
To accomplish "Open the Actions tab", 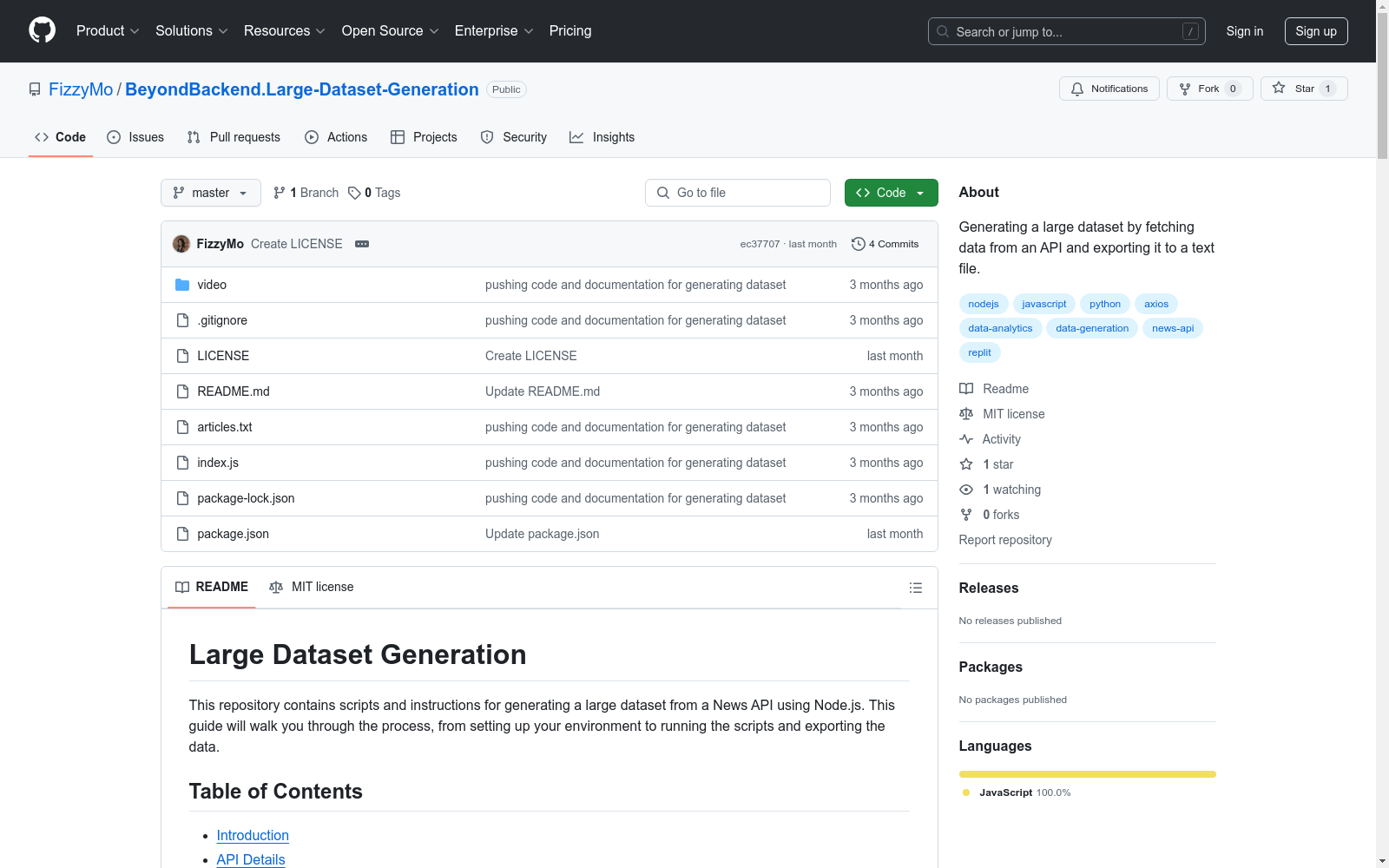I will tap(336, 137).
